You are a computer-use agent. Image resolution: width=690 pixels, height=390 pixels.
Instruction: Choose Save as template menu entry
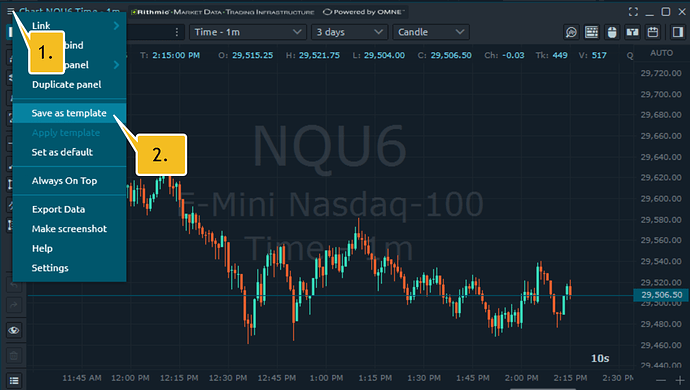(x=70, y=113)
